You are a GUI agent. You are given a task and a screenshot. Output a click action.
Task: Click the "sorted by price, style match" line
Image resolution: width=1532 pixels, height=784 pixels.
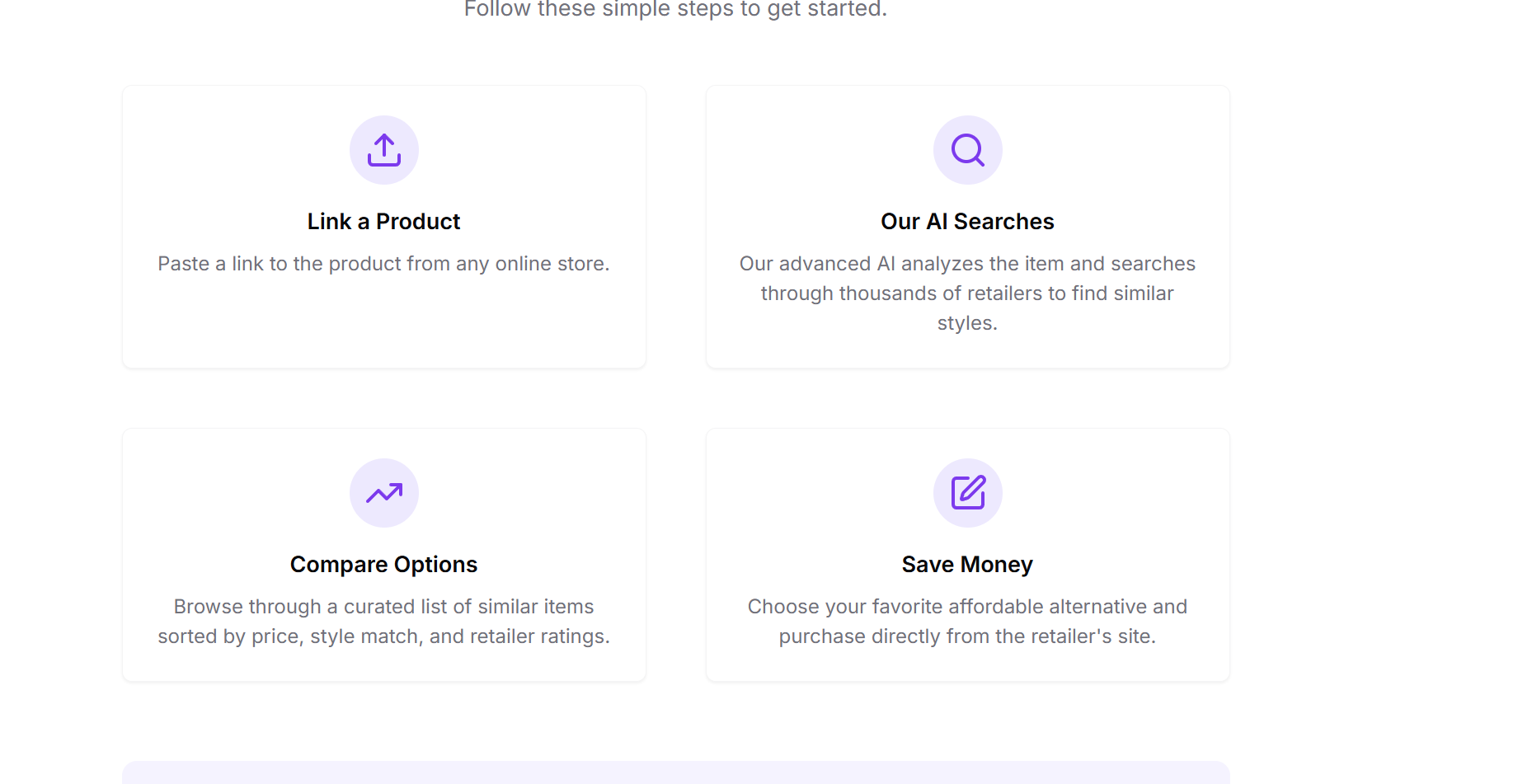384,636
